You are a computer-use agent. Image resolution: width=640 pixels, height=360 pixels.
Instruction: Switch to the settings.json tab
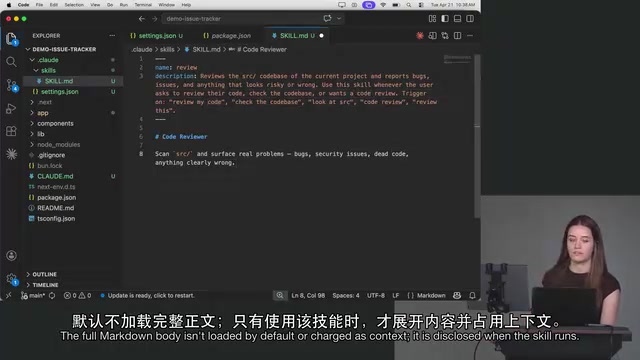click(x=156, y=36)
